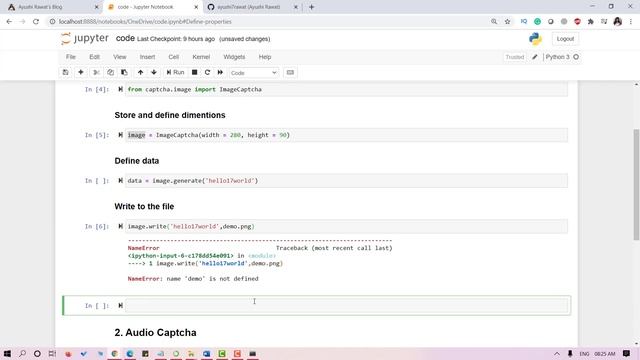The height and width of the screenshot is (360, 640).
Task: Move selected cell down arrow
Action: click(154, 73)
